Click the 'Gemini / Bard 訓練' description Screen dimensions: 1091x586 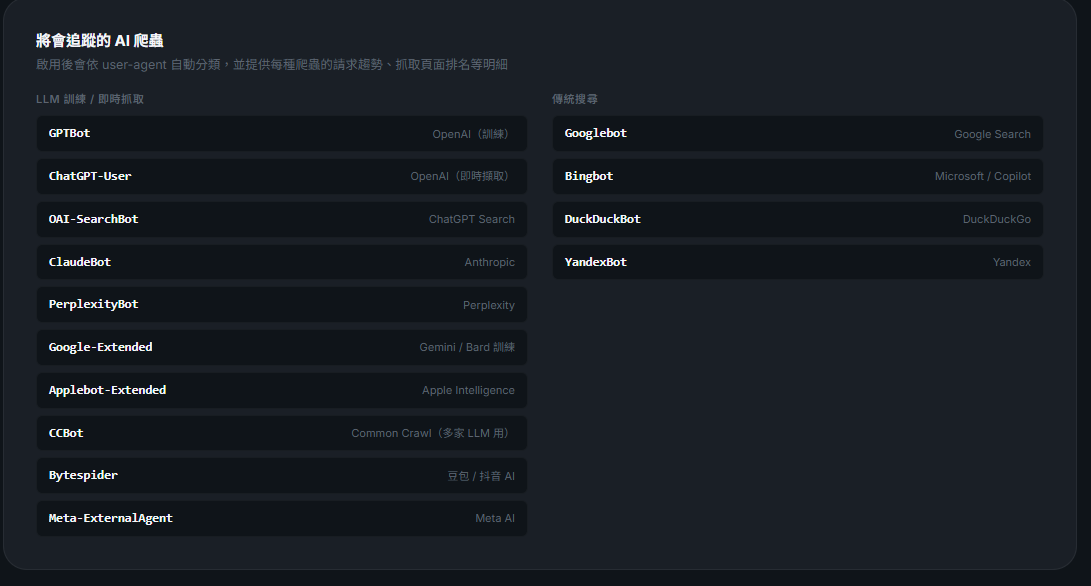467,347
